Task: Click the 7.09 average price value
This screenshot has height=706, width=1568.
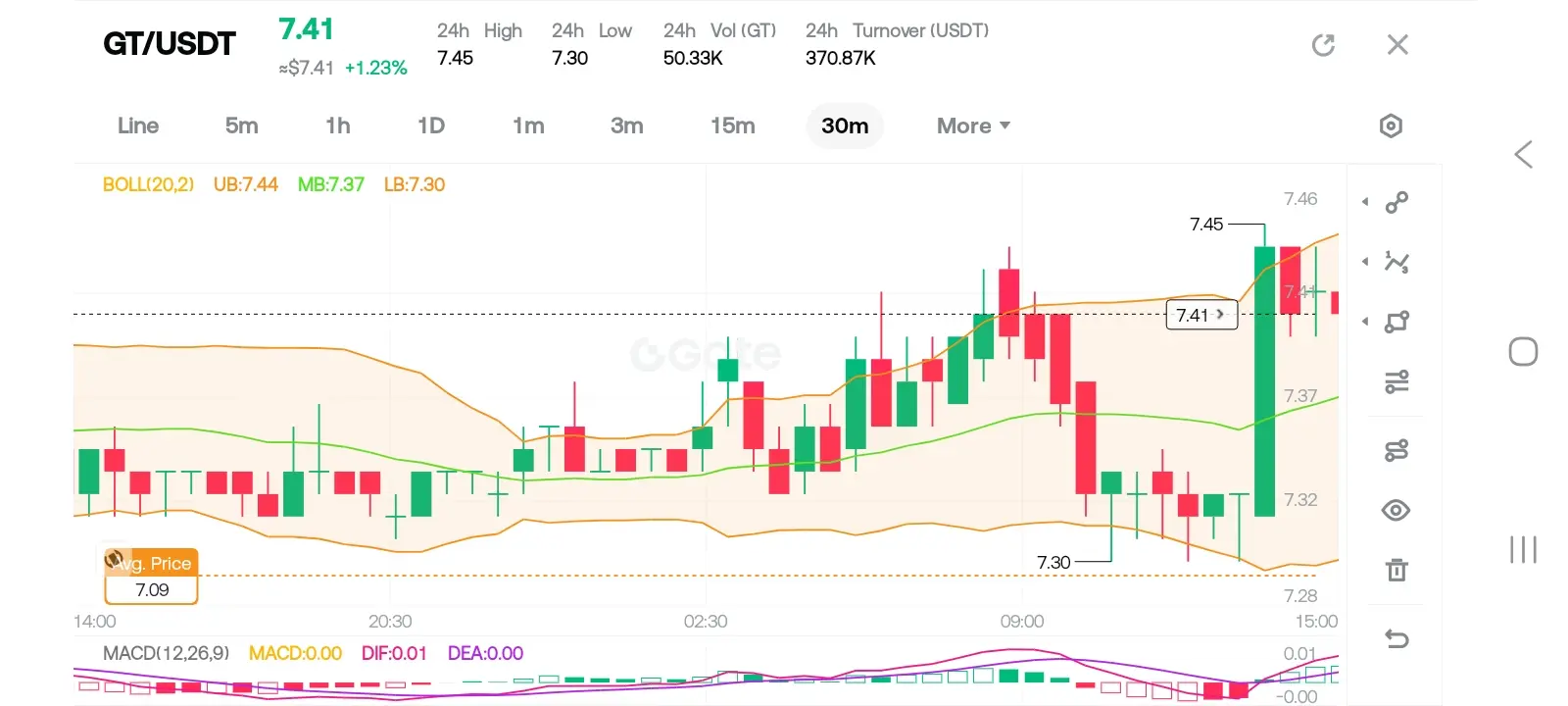Action: (152, 589)
